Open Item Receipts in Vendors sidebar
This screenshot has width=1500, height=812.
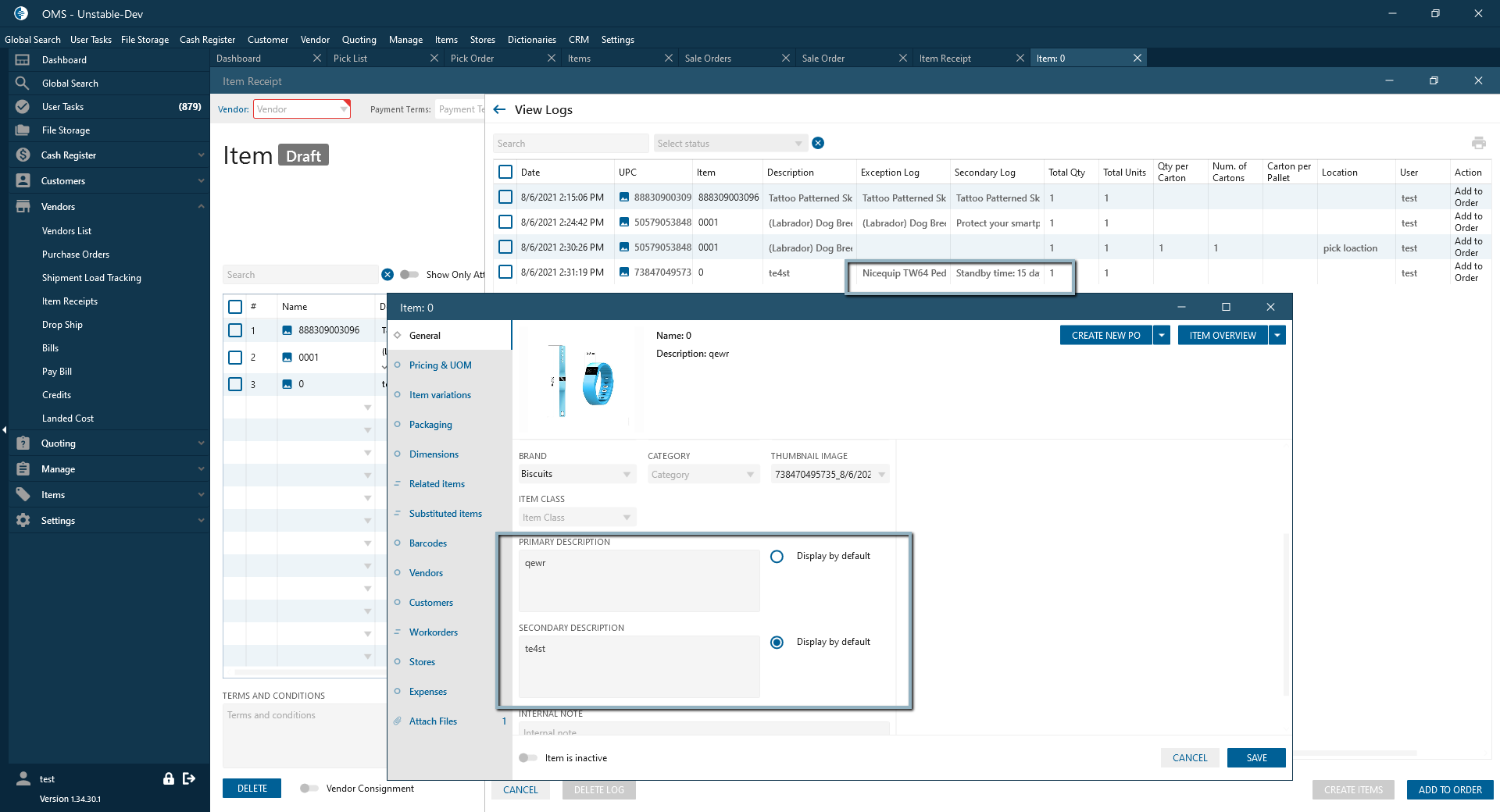coord(70,301)
